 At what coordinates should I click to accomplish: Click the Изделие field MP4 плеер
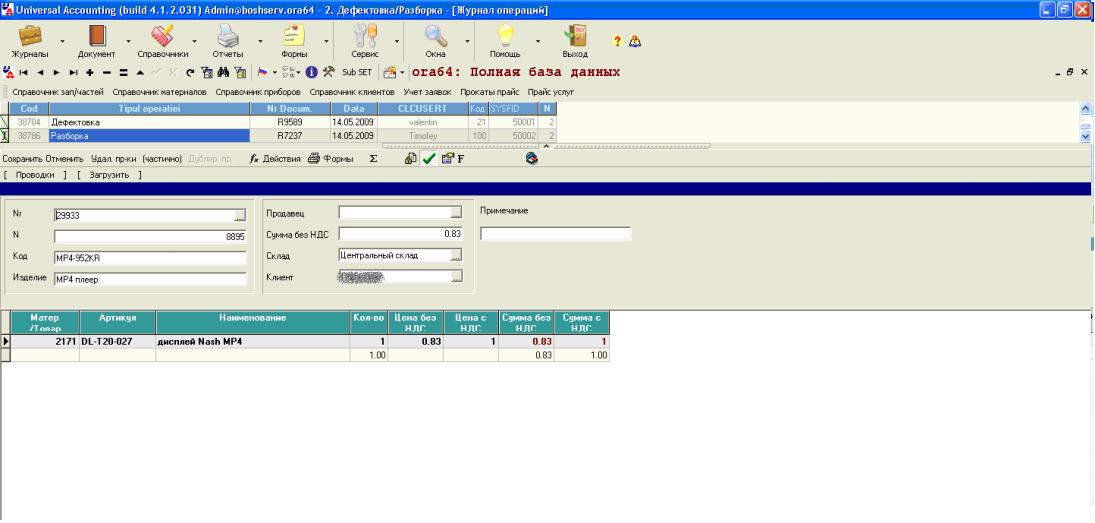pos(150,279)
